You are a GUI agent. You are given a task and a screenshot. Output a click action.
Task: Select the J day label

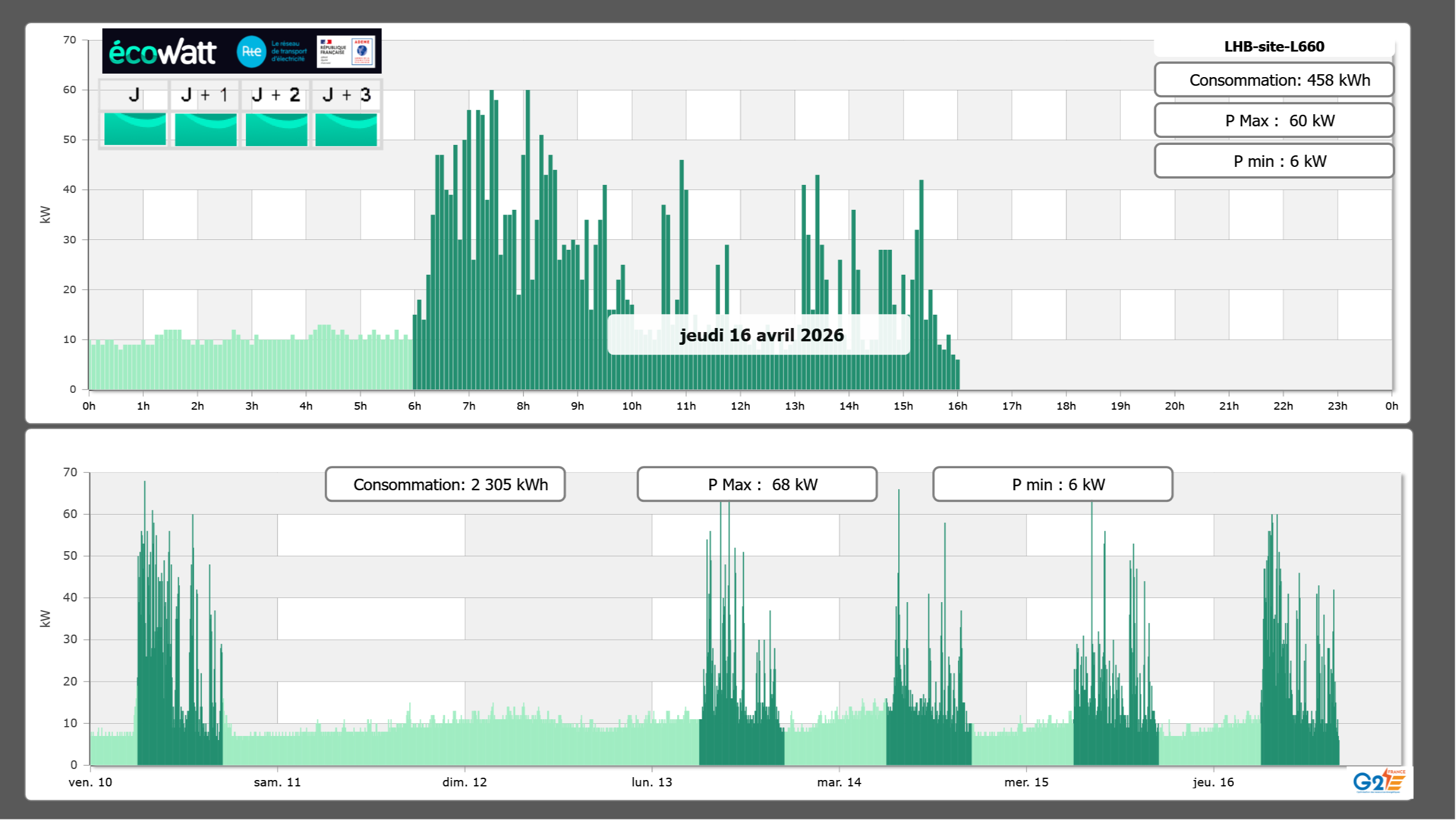[134, 95]
